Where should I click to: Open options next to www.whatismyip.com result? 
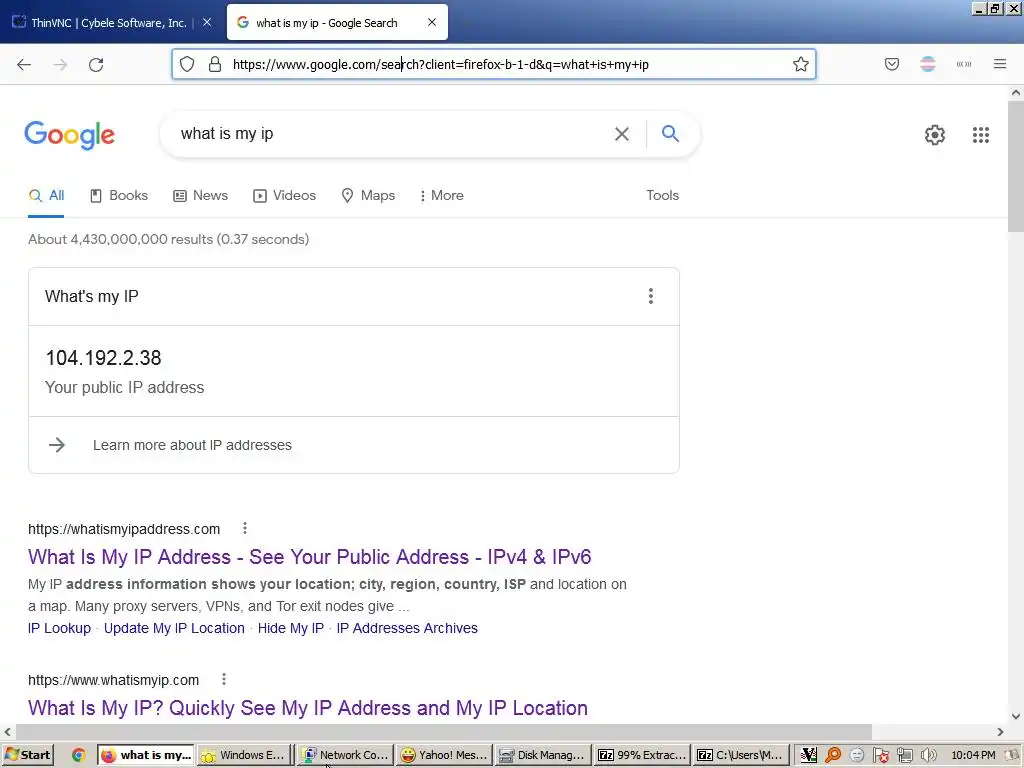click(224, 679)
